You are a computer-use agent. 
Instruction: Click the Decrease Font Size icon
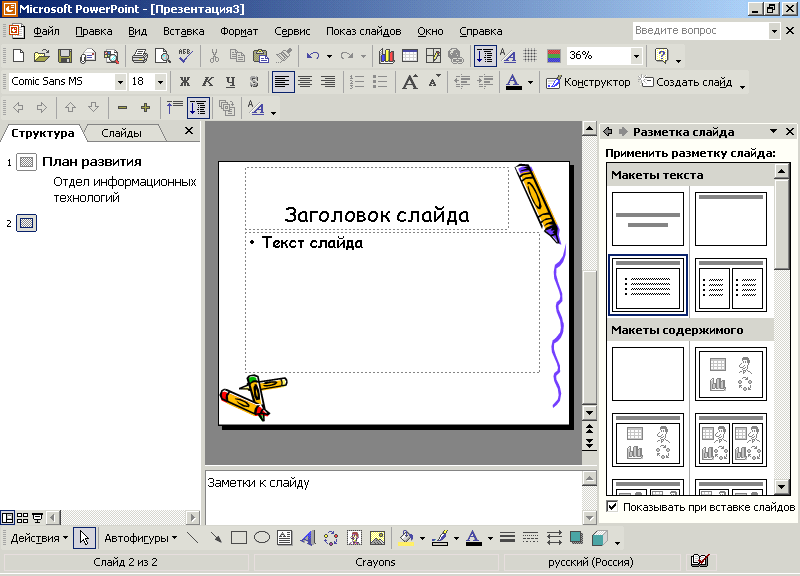coord(434,82)
